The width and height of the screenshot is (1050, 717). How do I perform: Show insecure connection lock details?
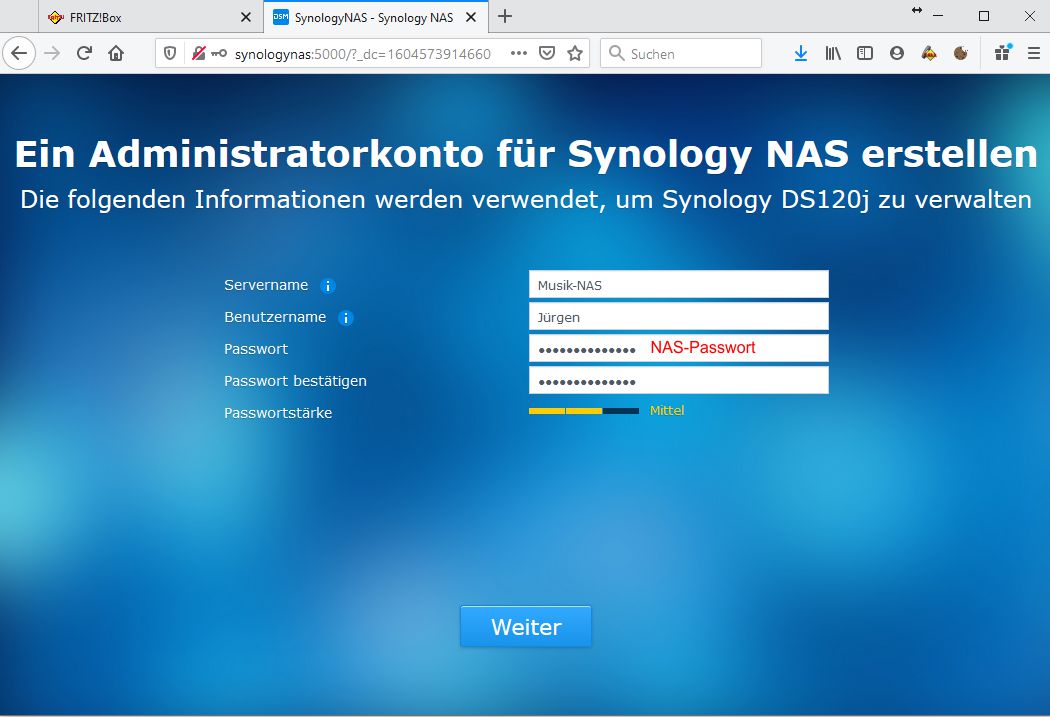click(198, 54)
